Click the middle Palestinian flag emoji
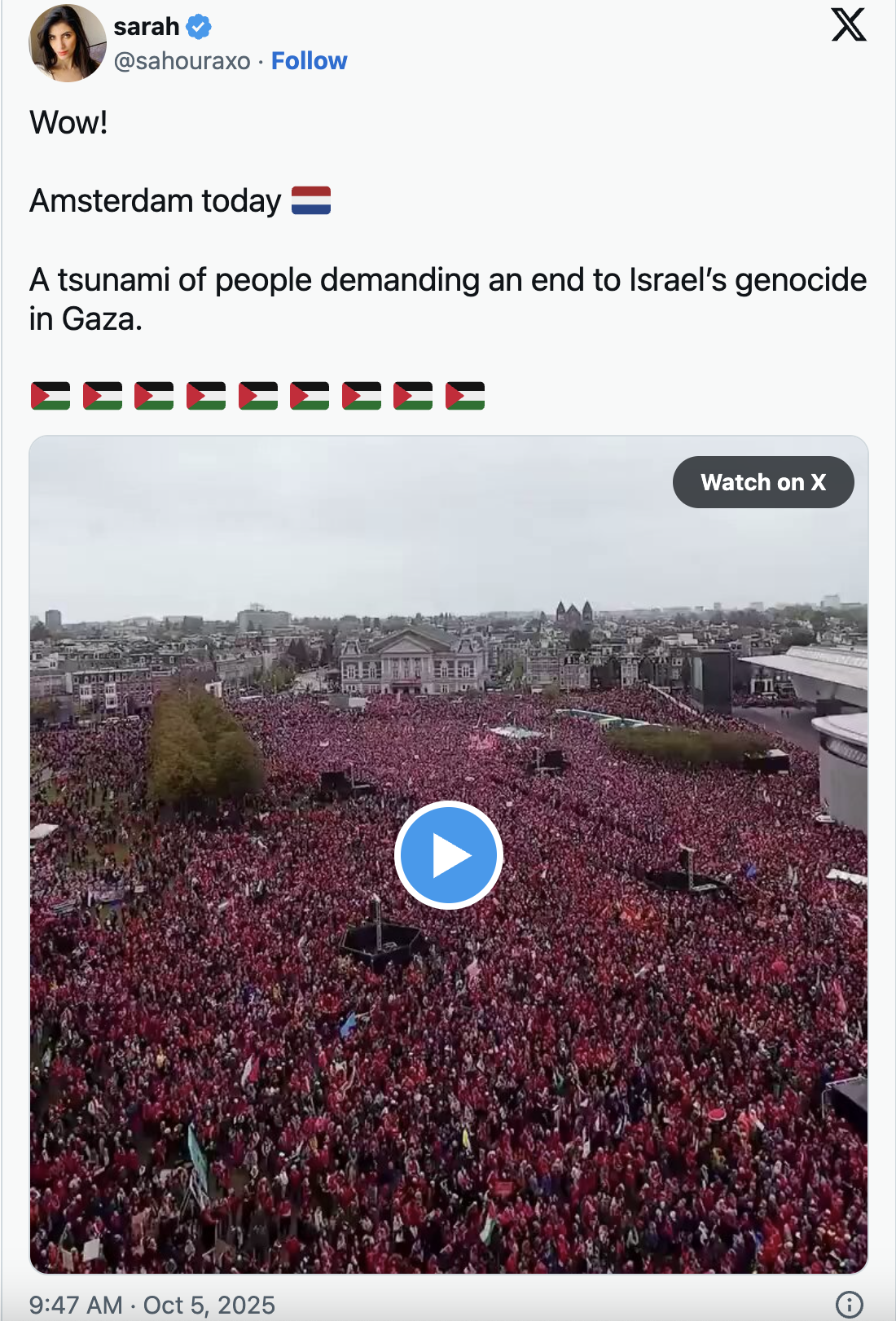 [258, 396]
